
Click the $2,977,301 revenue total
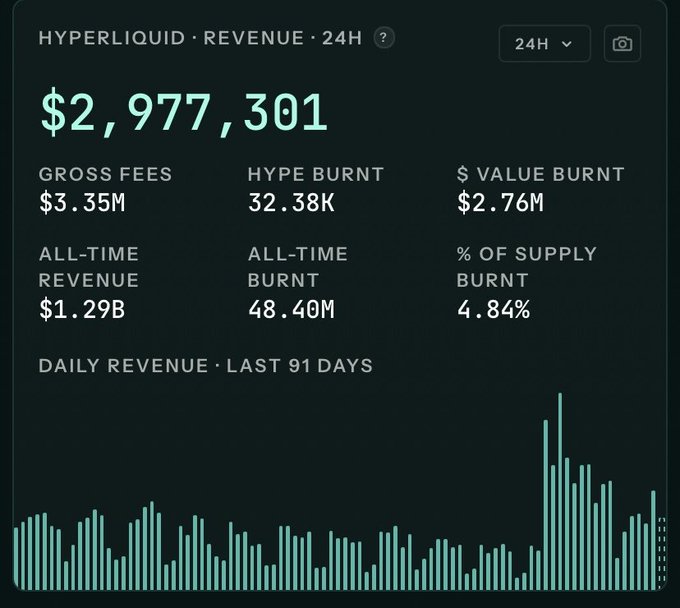(184, 112)
